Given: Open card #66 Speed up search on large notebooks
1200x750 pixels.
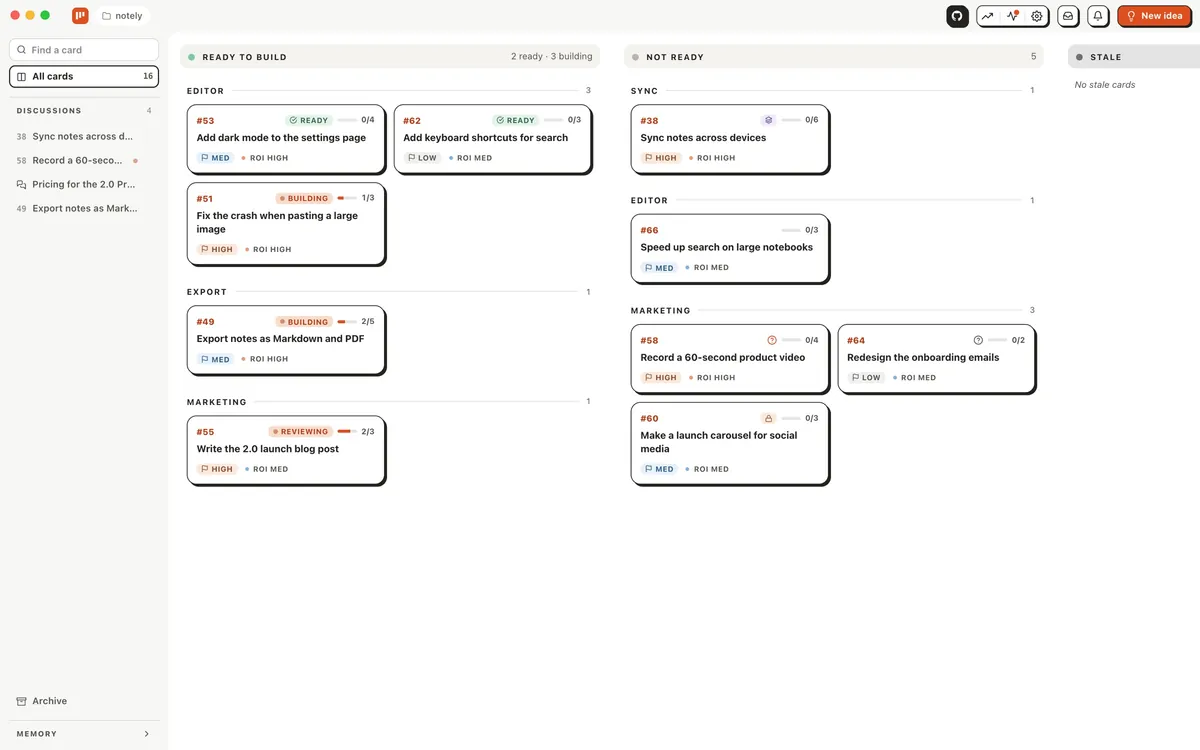Looking at the screenshot, I should [x=729, y=248].
